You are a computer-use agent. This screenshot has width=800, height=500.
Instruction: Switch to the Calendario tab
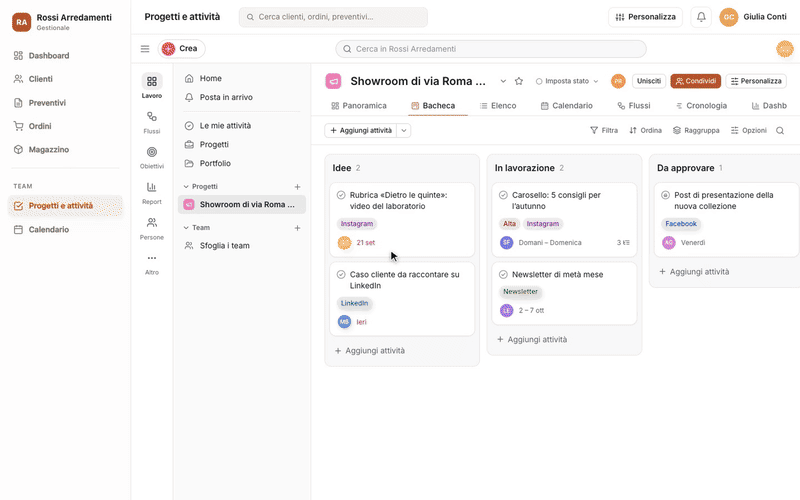point(566,106)
